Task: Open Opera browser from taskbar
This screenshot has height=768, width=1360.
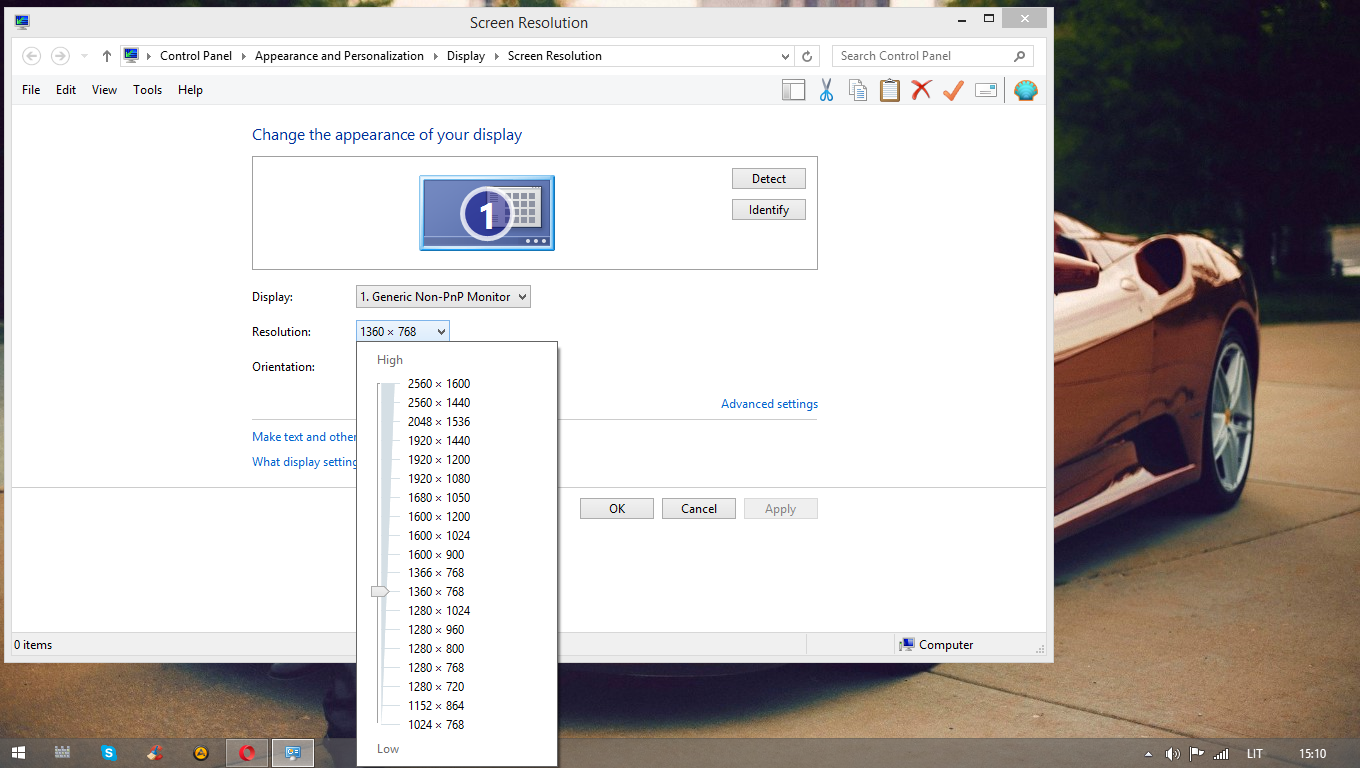Action: coord(247,753)
